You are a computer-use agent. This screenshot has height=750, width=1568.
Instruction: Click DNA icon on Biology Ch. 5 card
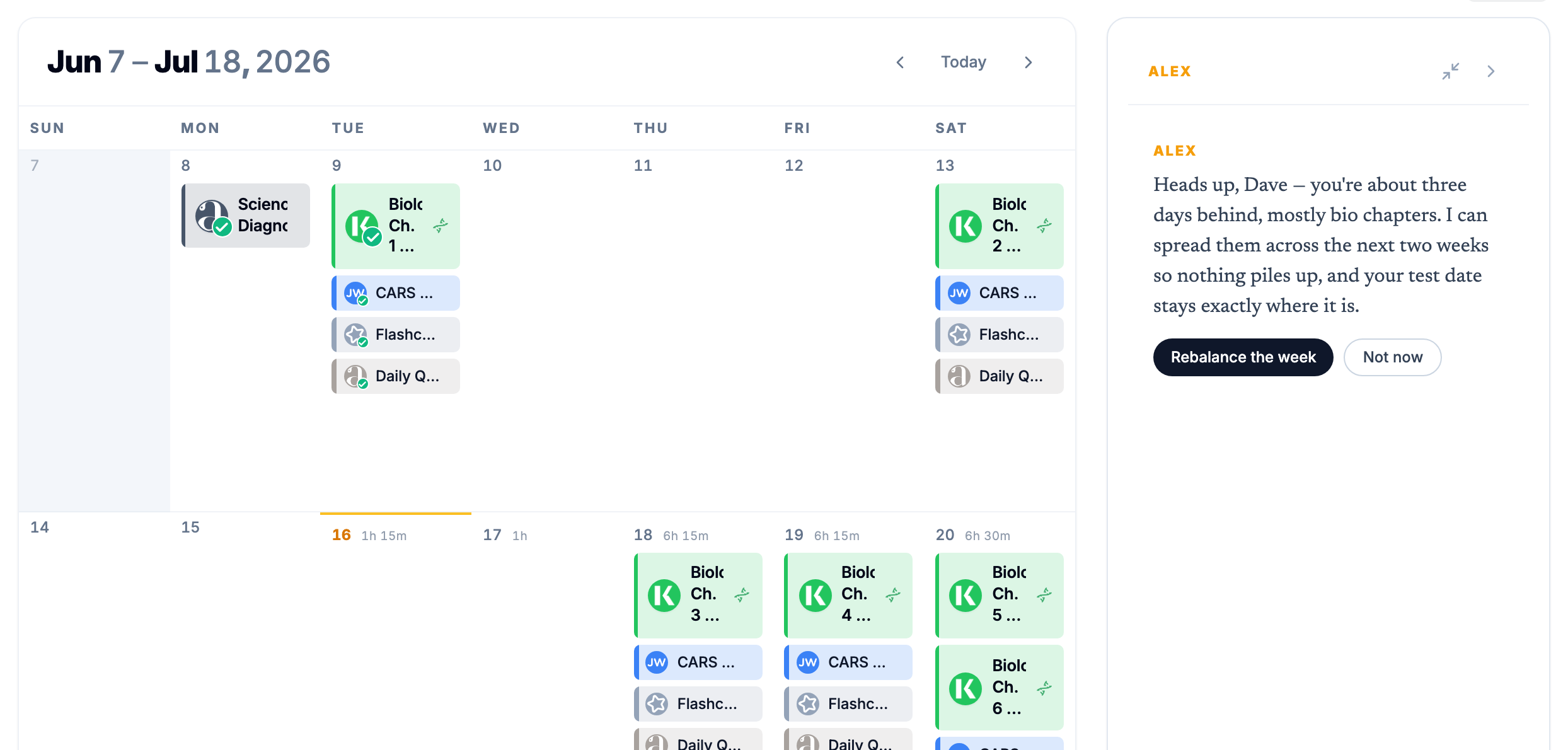(1044, 594)
